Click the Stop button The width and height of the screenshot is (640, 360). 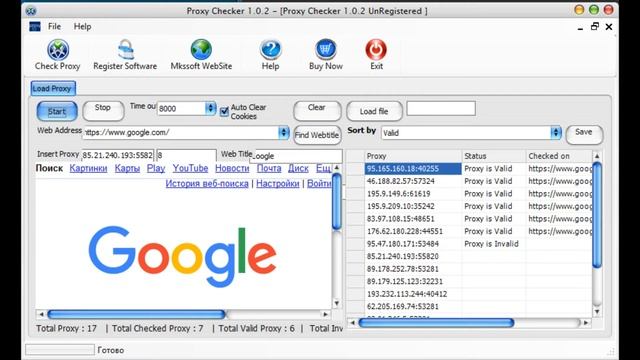coord(103,111)
